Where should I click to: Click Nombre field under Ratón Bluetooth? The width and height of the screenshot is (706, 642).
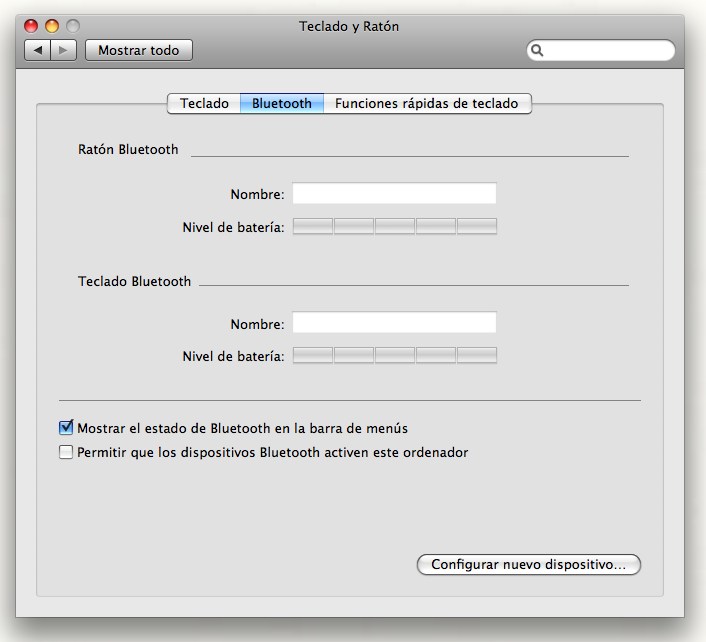(x=394, y=193)
